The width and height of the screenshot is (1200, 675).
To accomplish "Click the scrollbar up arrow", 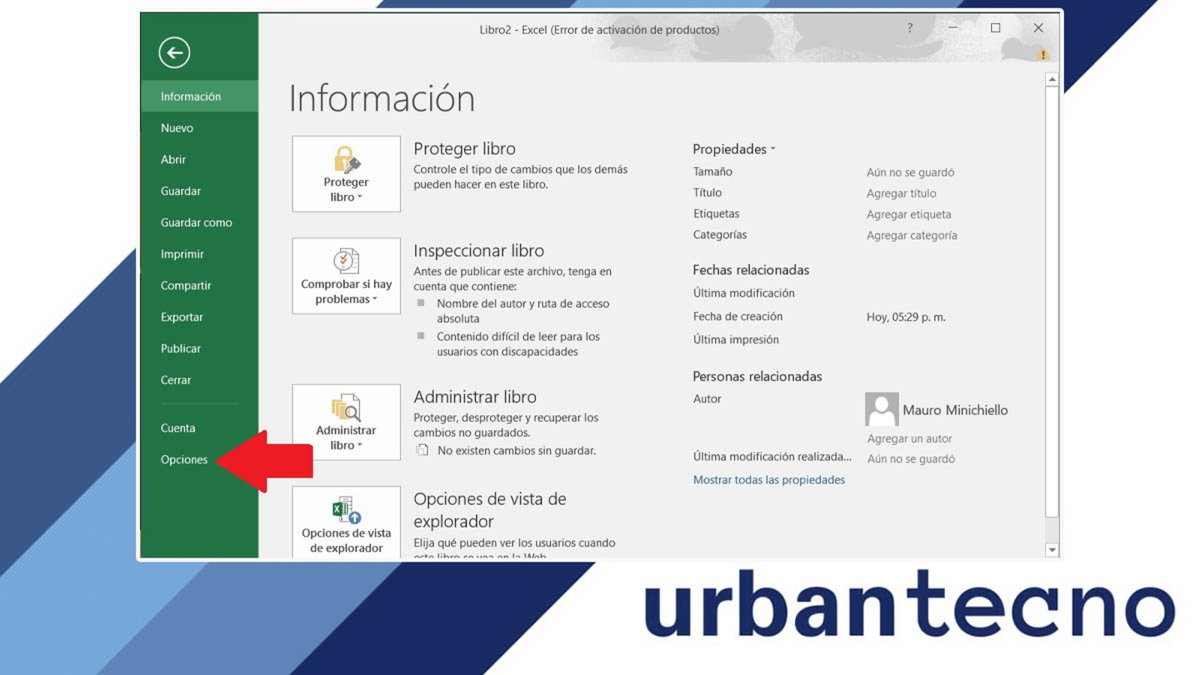I will (1052, 79).
